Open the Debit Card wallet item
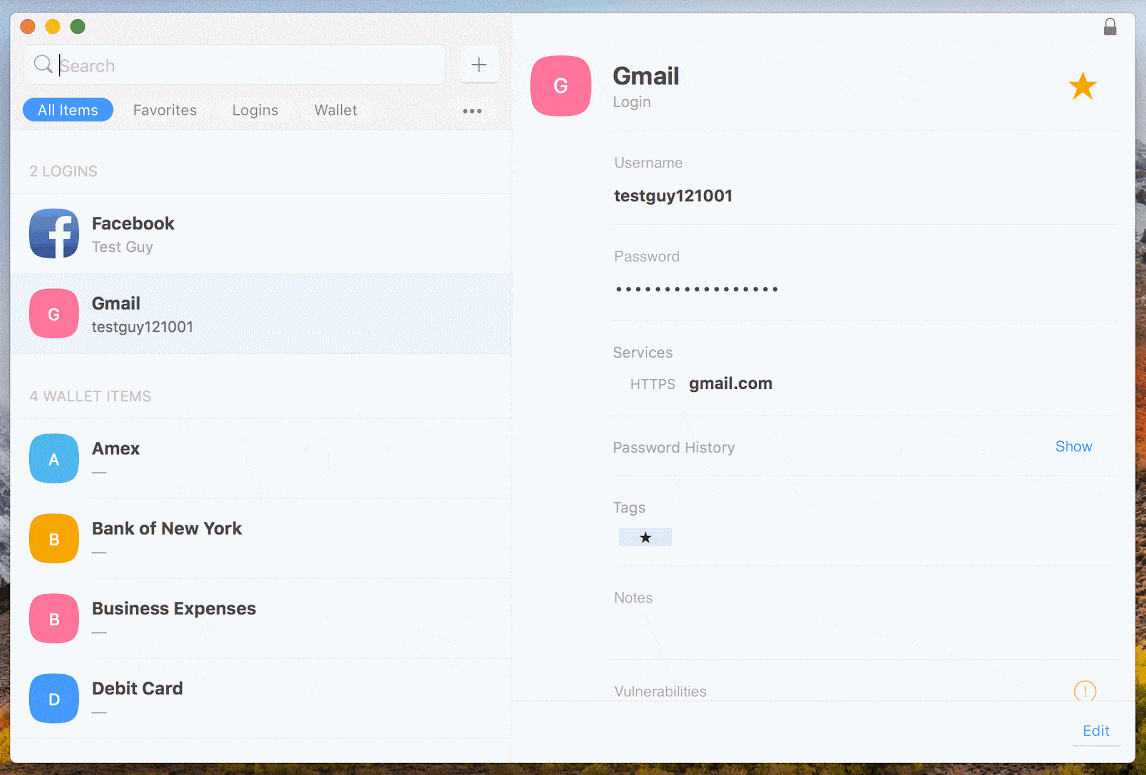Screen dimensions: 1146x775 pyautogui.click(x=261, y=698)
